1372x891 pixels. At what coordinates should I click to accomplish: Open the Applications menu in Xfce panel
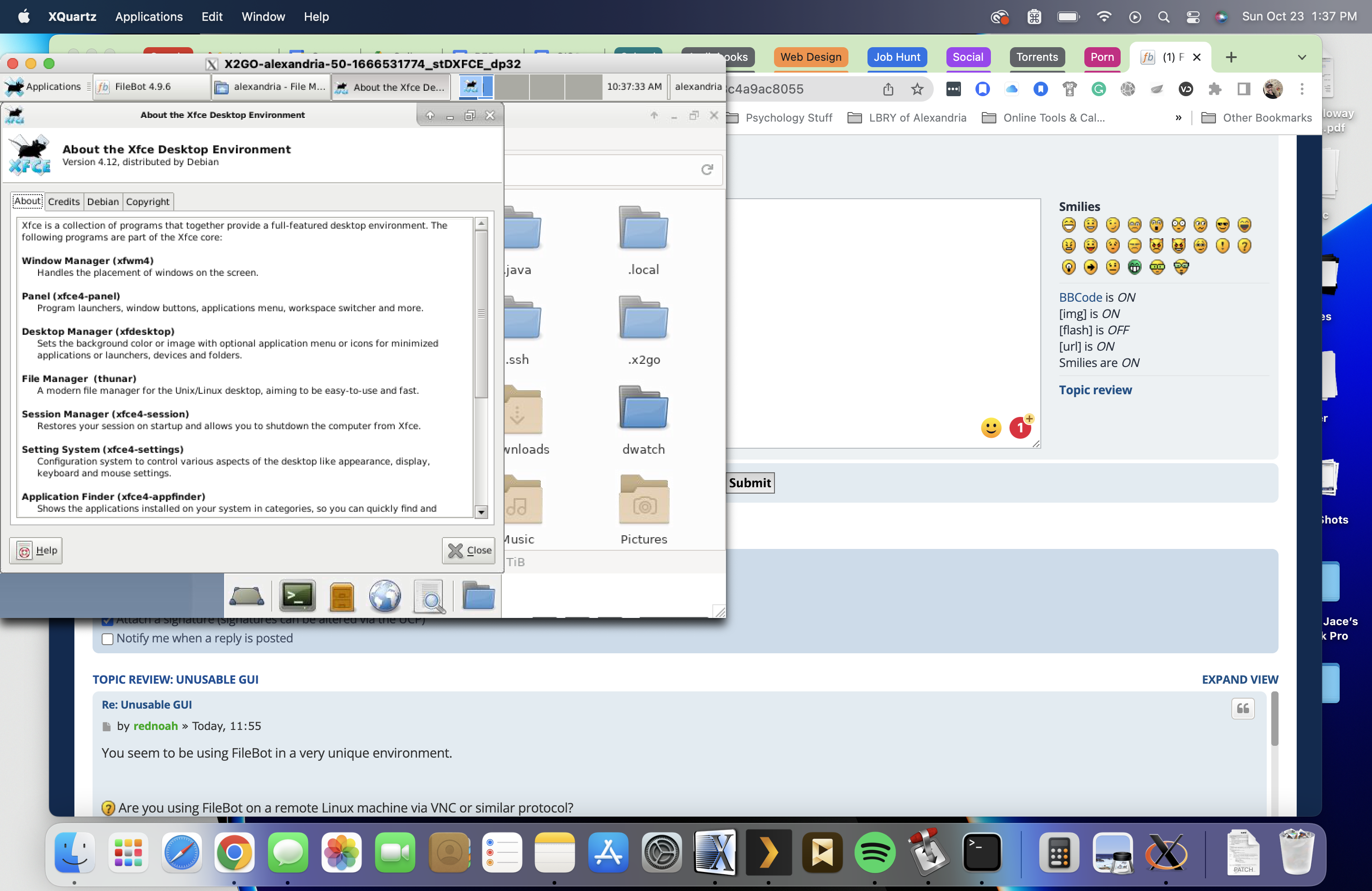pos(44,87)
